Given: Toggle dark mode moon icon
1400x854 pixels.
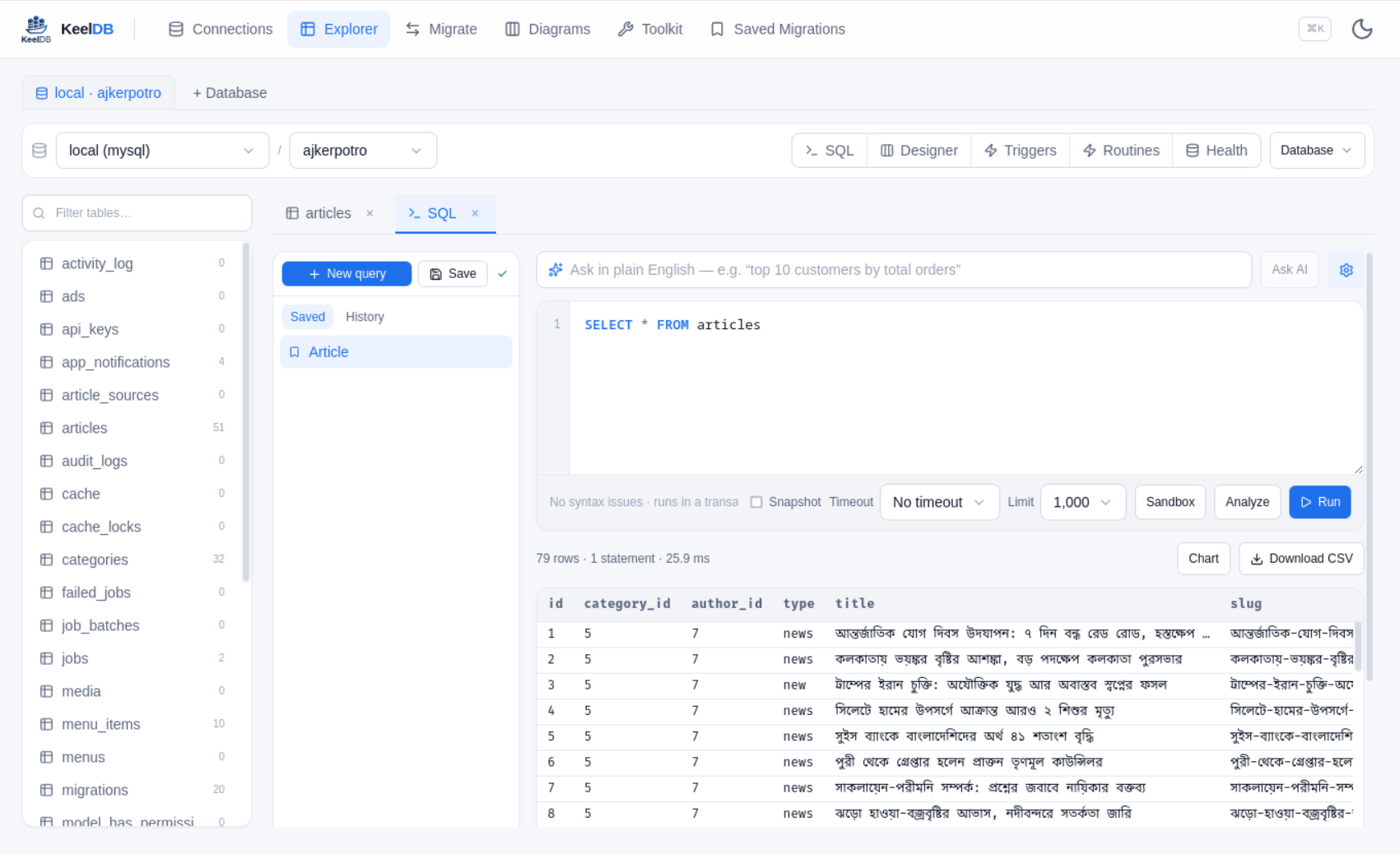Looking at the screenshot, I should 1362,29.
